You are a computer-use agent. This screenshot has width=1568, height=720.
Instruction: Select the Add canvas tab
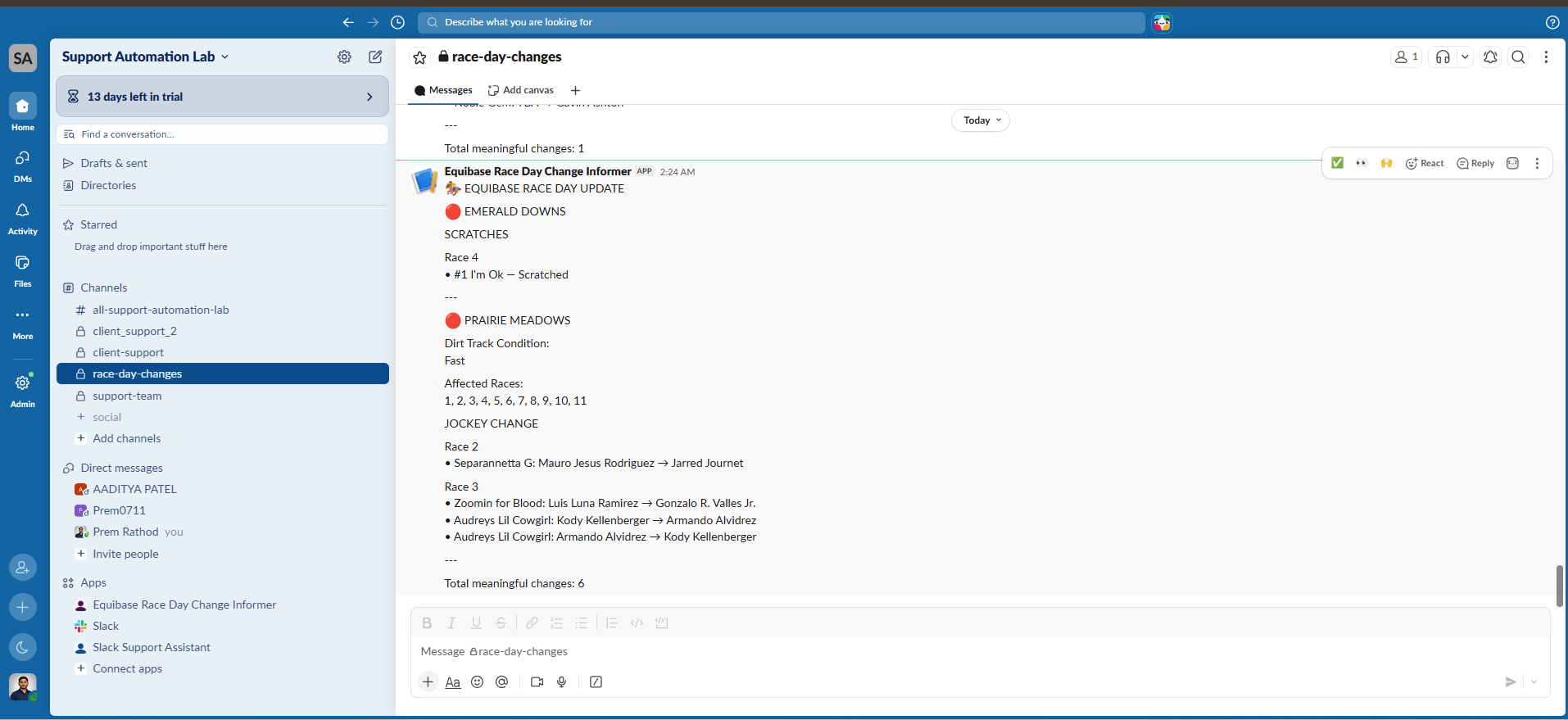(521, 90)
